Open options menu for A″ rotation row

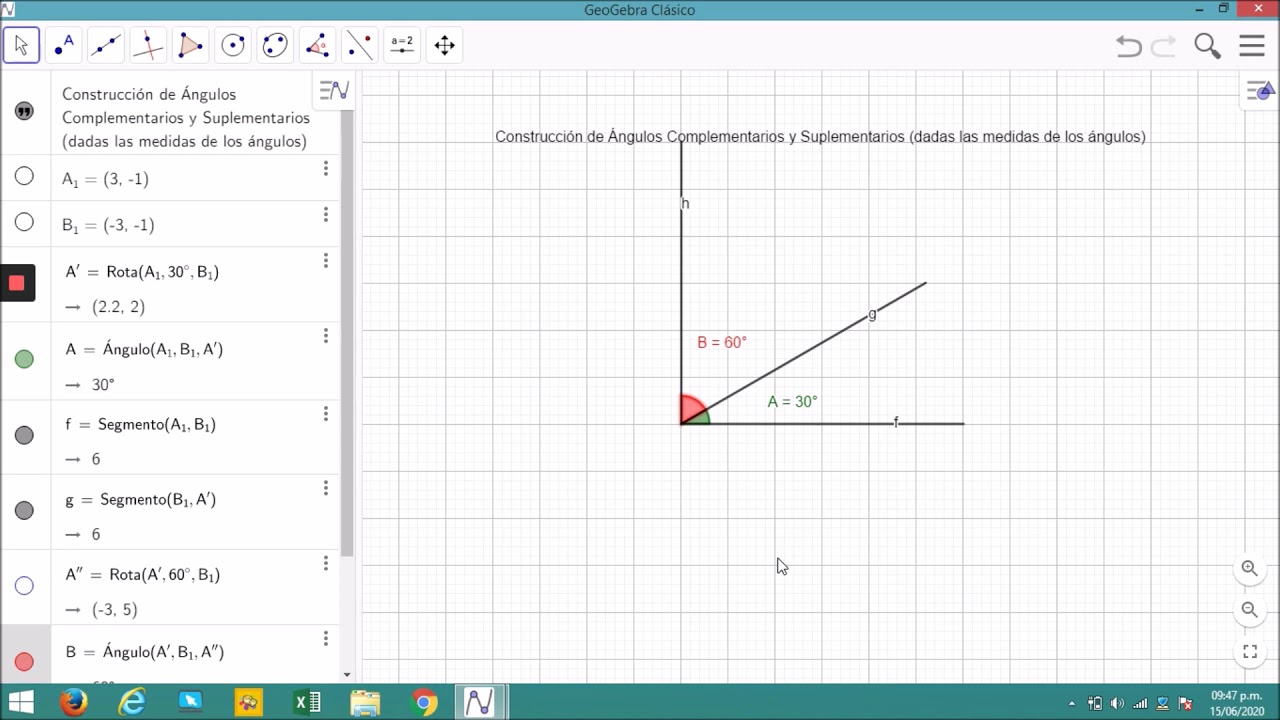(325, 563)
